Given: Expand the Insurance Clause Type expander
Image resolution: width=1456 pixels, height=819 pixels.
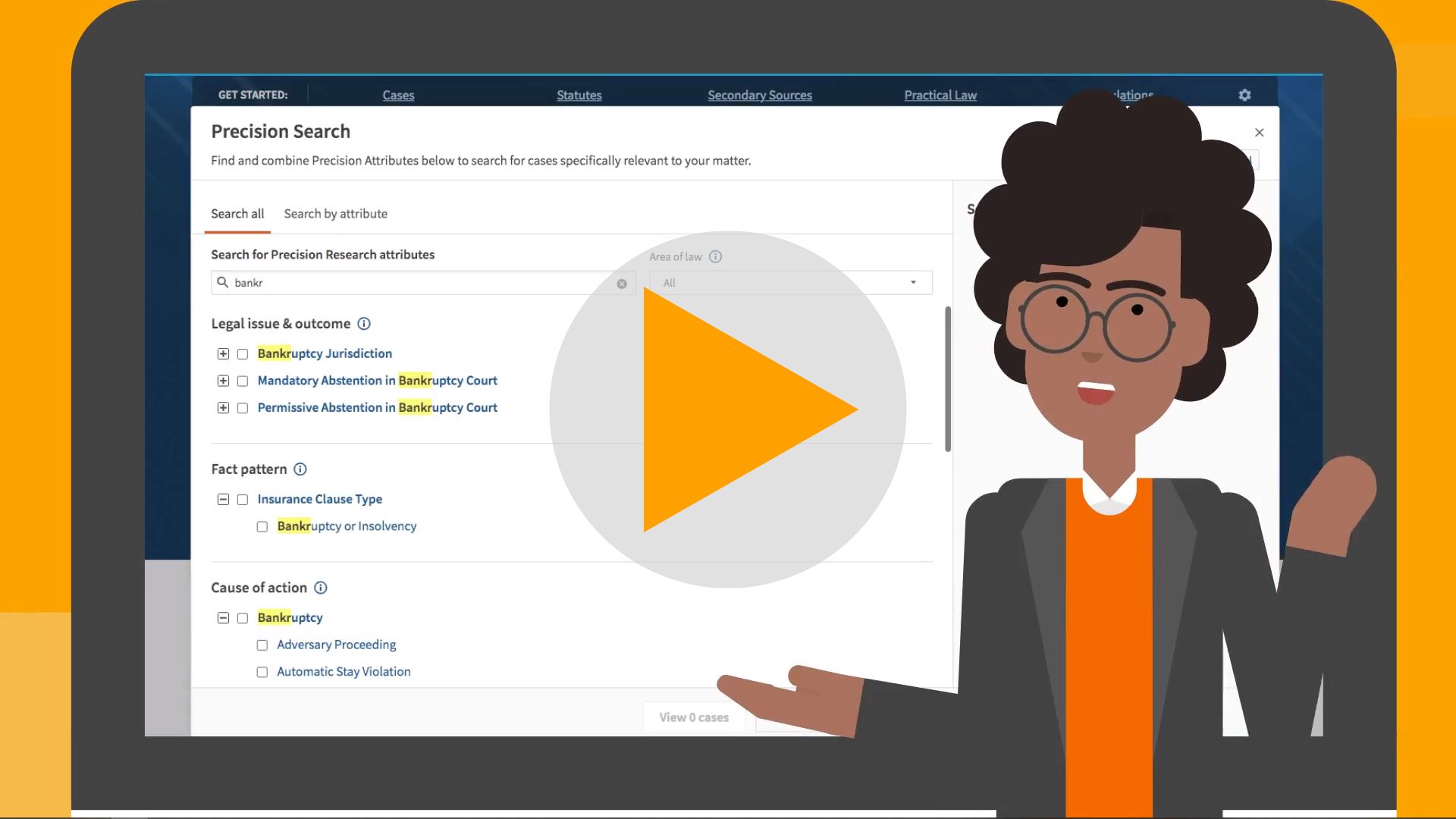Looking at the screenshot, I should click(x=222, y=499).
